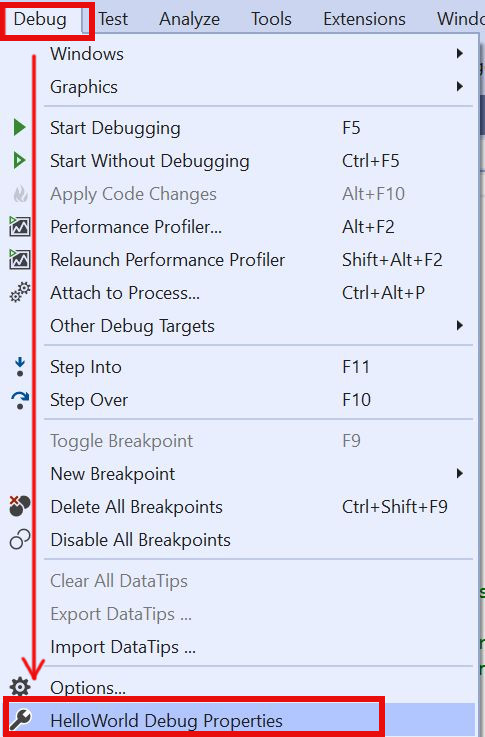Image resolution: width=485 pixels, height=737 pixels.
Task: Expand the New Breakpoint submenu arrow
Action: coord(460,473)
